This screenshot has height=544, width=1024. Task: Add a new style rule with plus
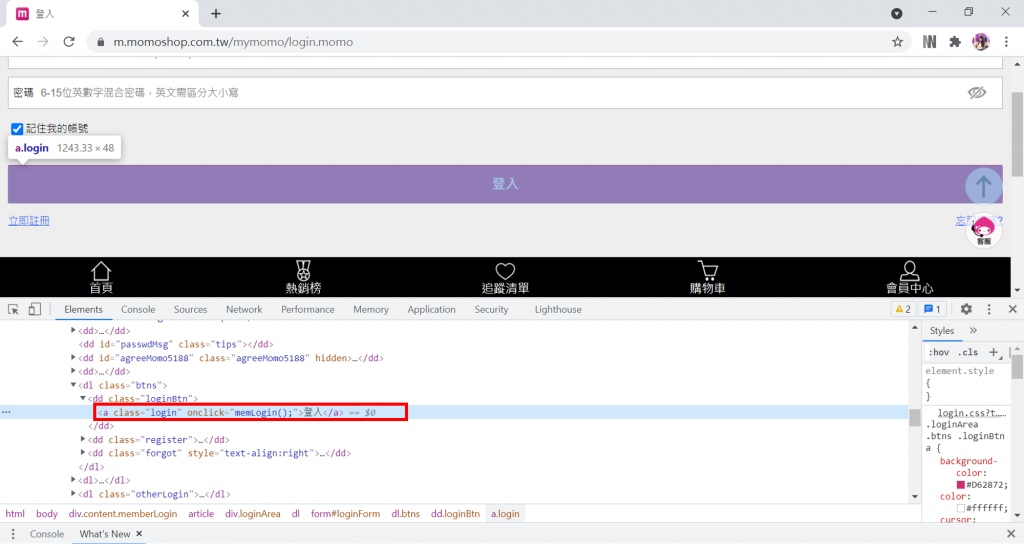click(x=993, y=353)
